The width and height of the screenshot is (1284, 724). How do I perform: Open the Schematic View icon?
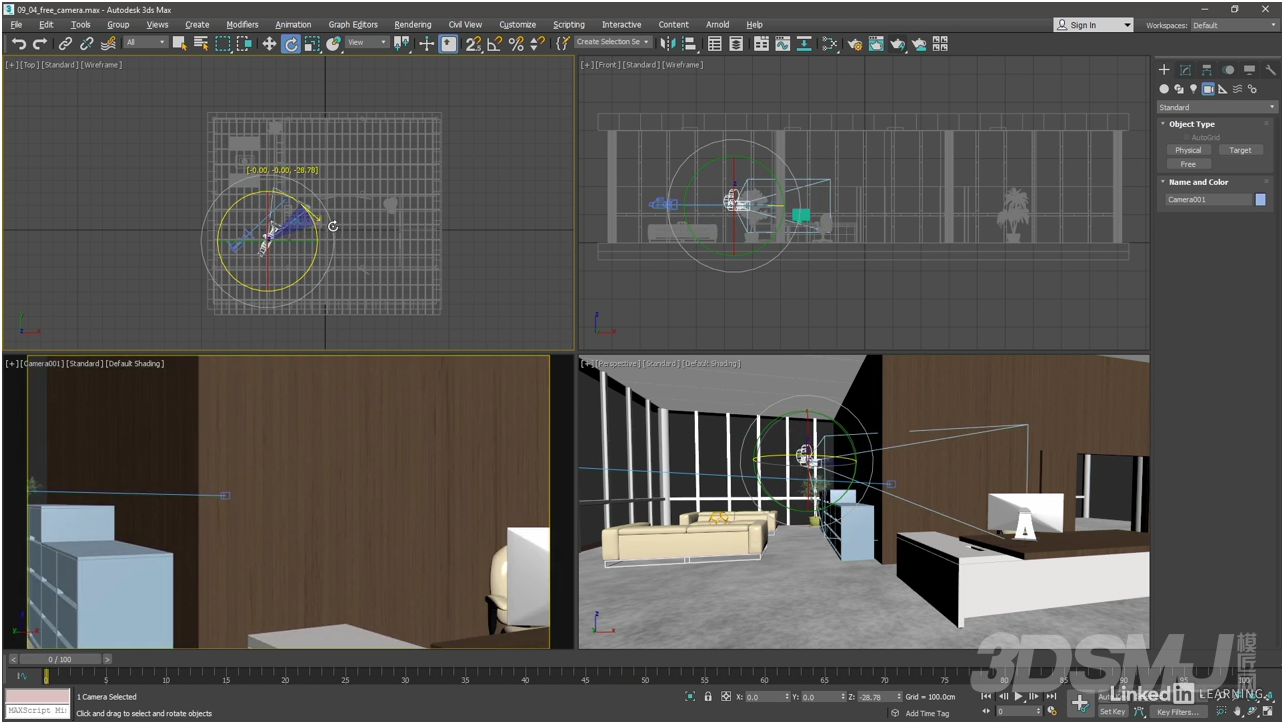[805, 43]
